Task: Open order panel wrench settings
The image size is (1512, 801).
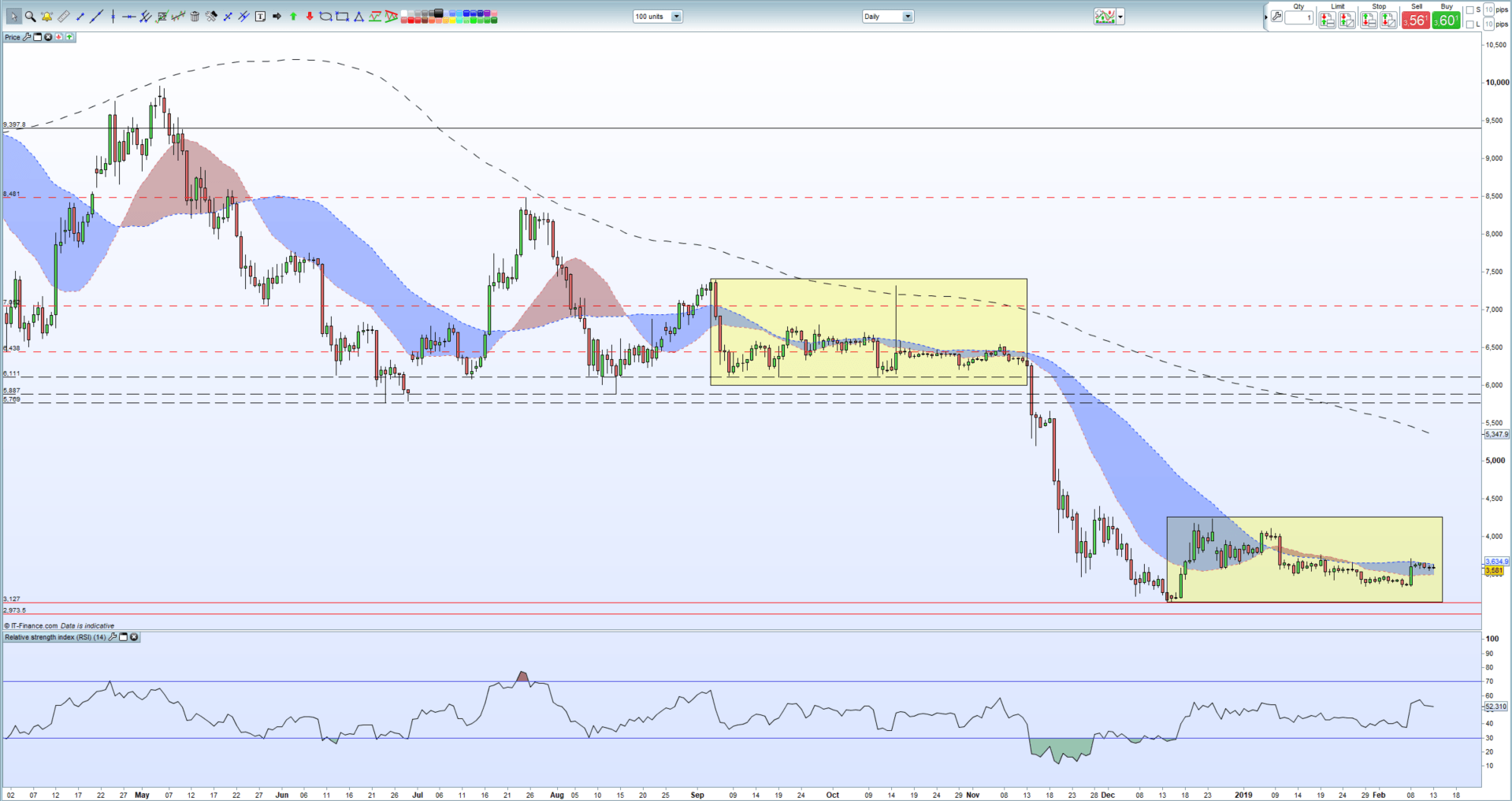Action: coord(1276,16)
